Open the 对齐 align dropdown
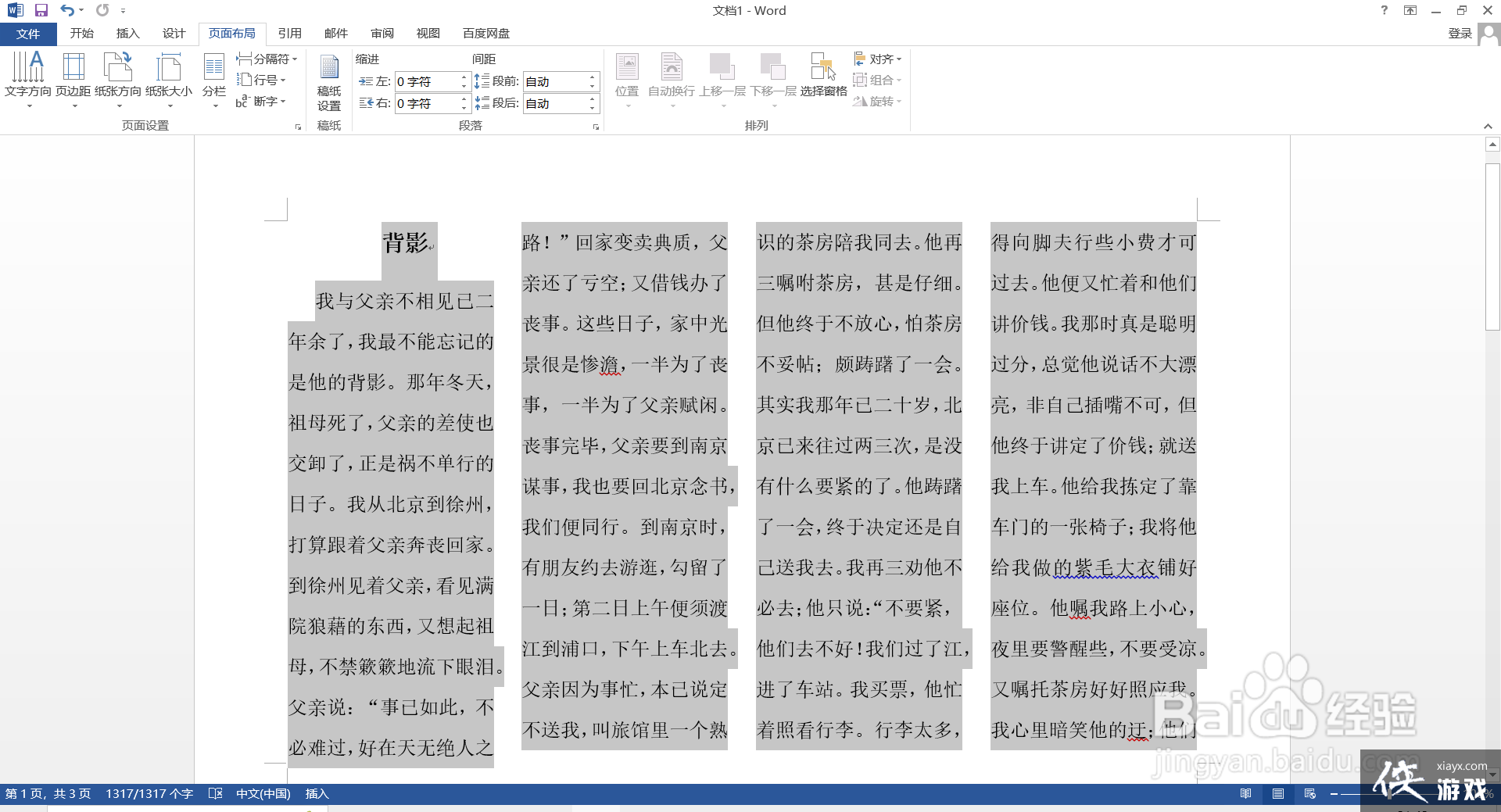 [877, 59]
